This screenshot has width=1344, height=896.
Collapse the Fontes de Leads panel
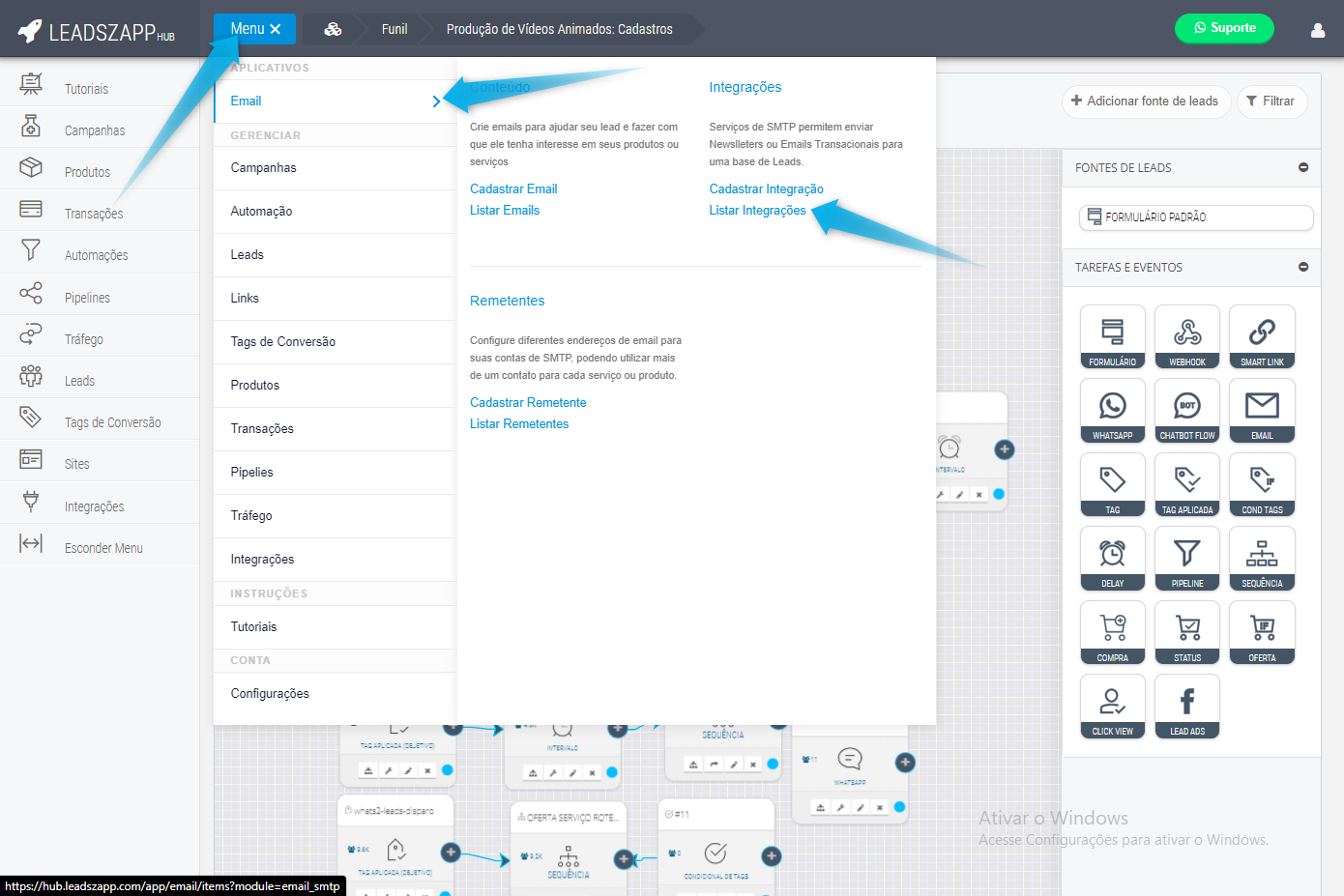click(1302, 168)
